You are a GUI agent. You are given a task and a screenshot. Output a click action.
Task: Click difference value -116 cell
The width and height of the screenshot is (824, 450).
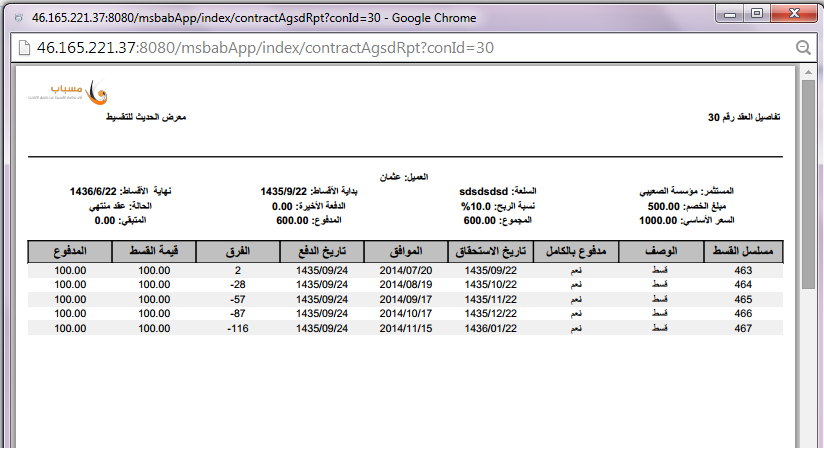pos(238,328)
